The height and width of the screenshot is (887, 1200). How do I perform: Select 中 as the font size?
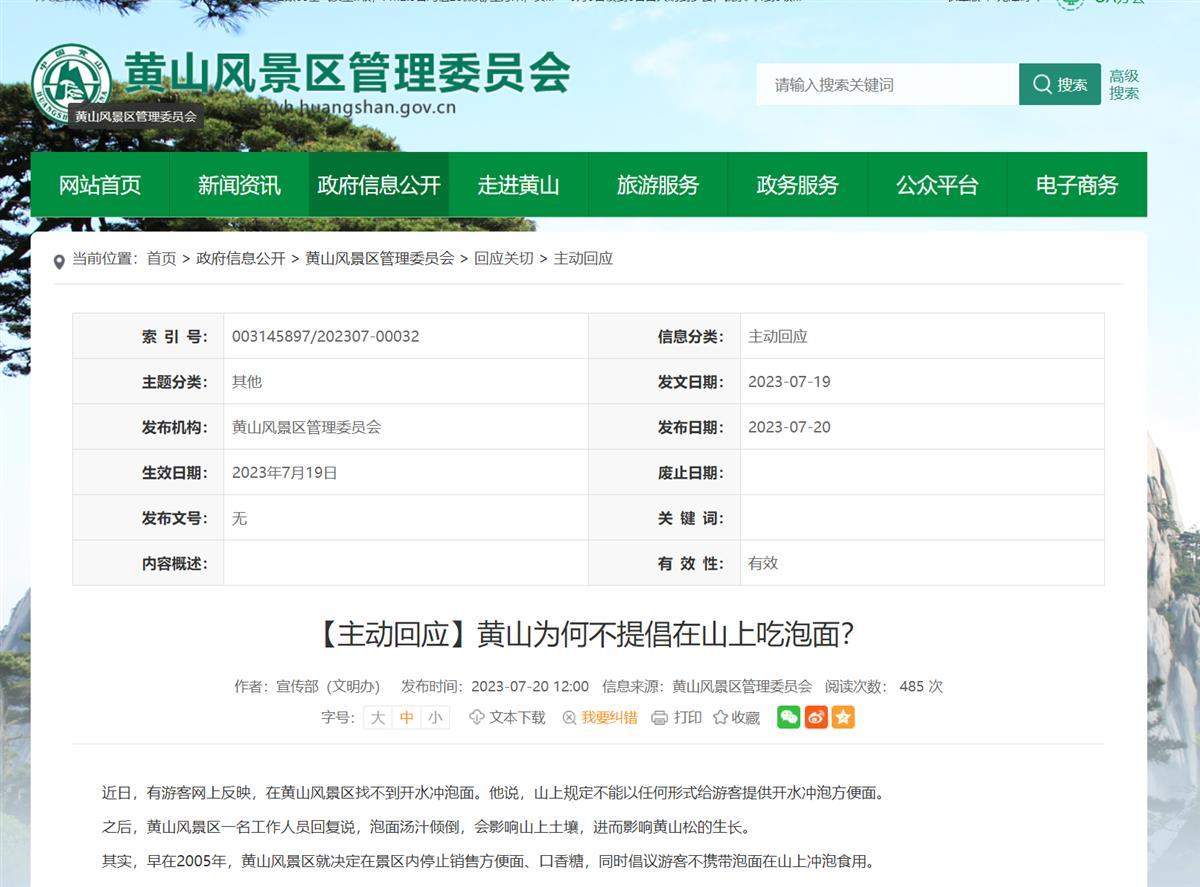pyautogui.click(x=406, y=717)
